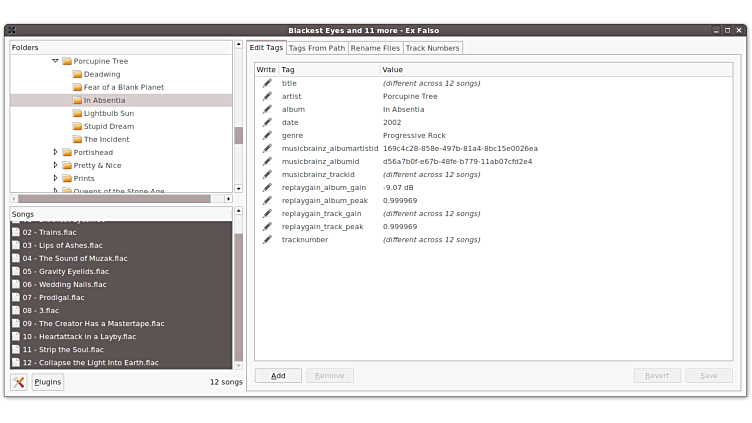This screenshot has height=423, width=752.
Task: Toggle write pencil for replaygain_album_peak tag
Action: pos(267,200)
